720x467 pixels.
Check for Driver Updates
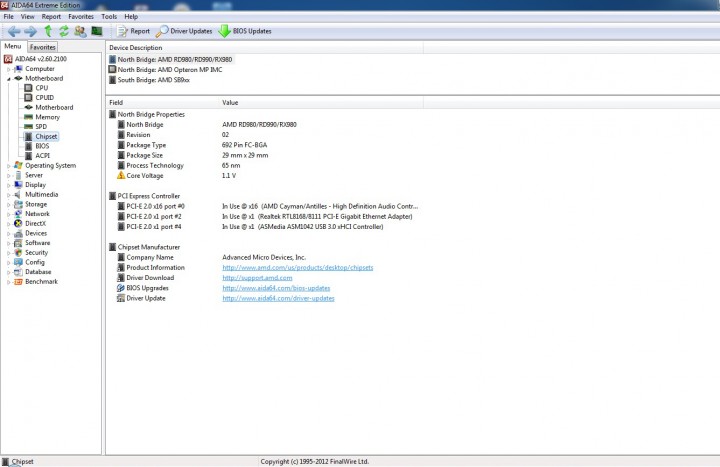tap(184, 31)
